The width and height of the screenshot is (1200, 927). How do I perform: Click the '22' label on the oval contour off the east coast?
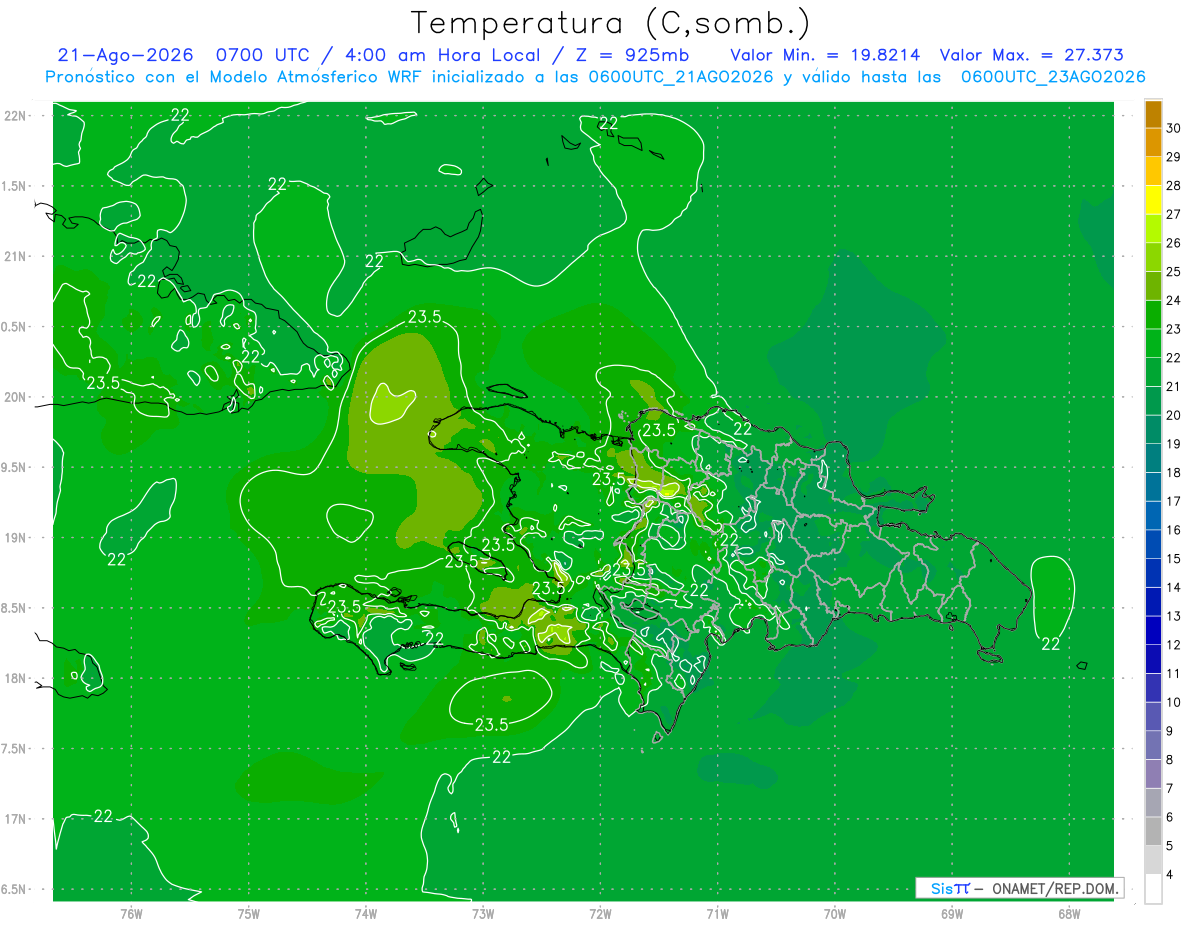click(x=1050, y=643)
